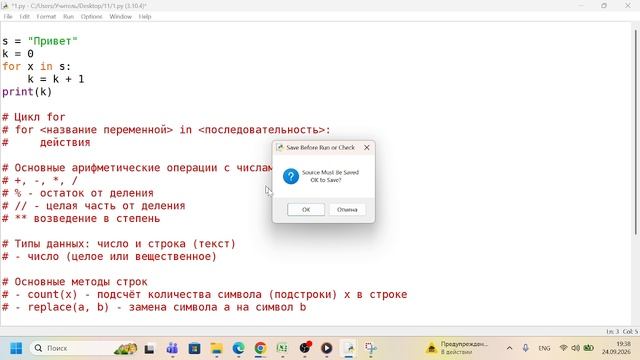Click the line k = k + 1
Viewport: 640px width, 360px height.
click(56, 79)
